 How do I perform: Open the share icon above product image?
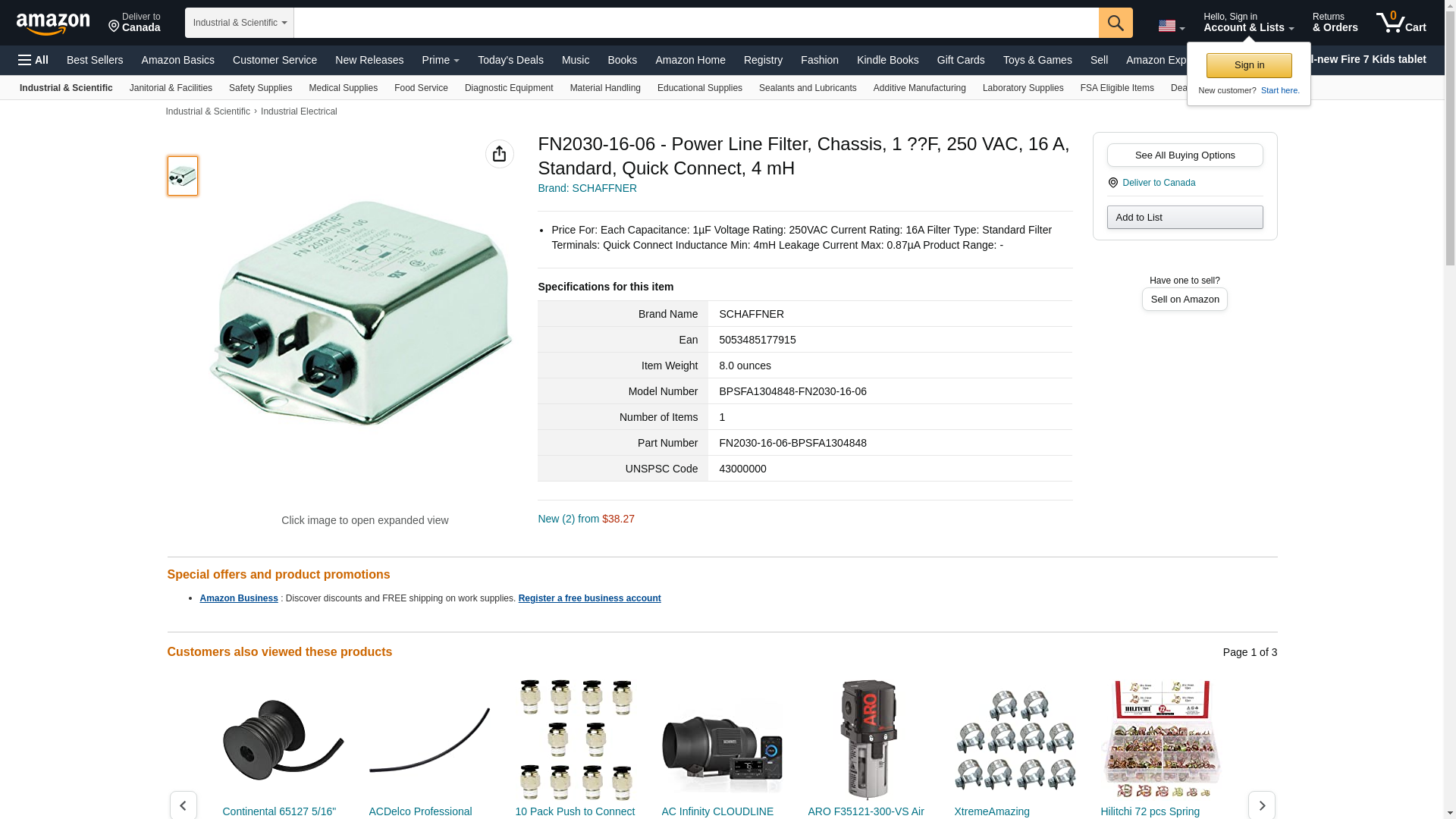[x=499, y=154]
